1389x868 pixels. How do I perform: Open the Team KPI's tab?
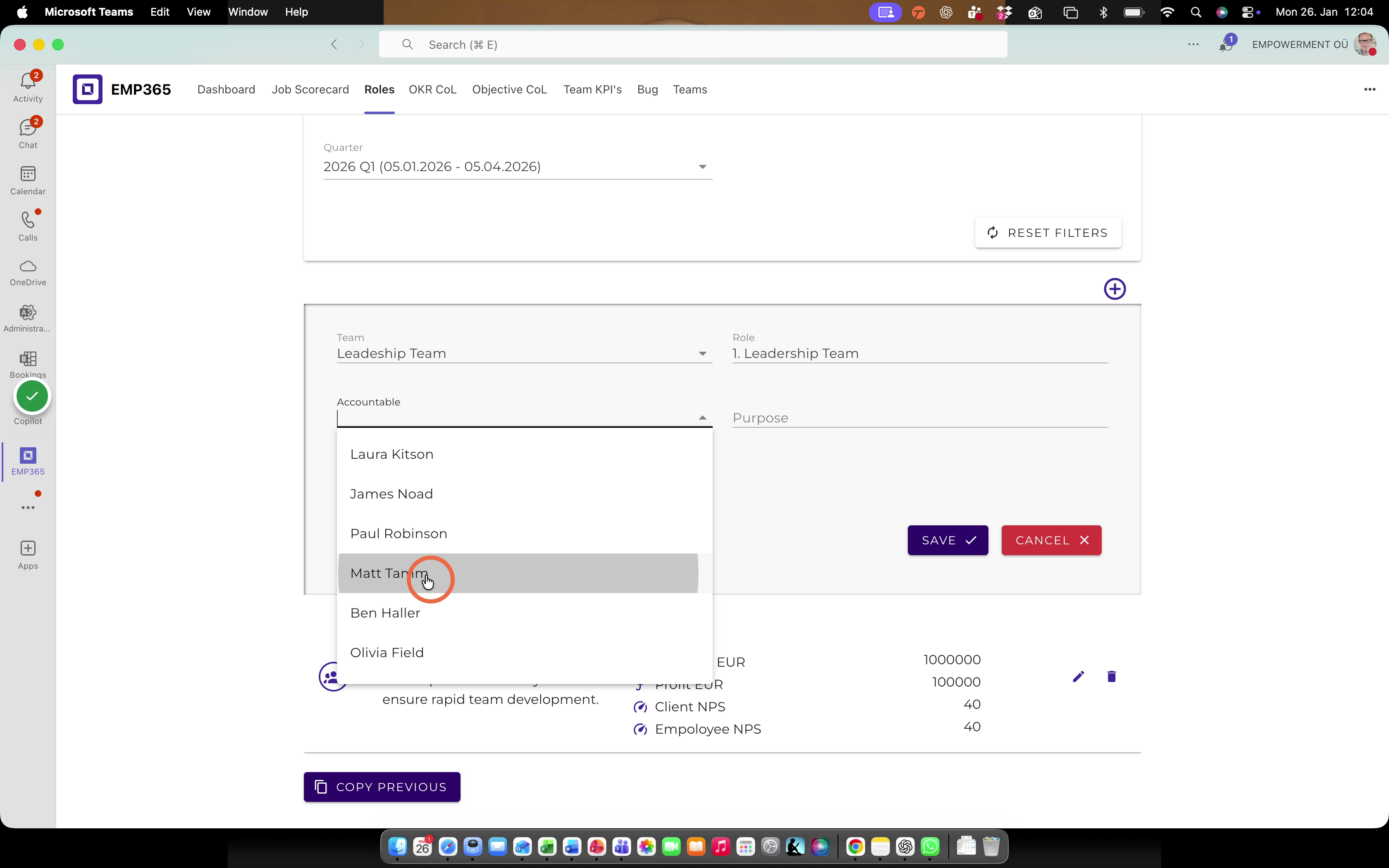click(592, 90)
